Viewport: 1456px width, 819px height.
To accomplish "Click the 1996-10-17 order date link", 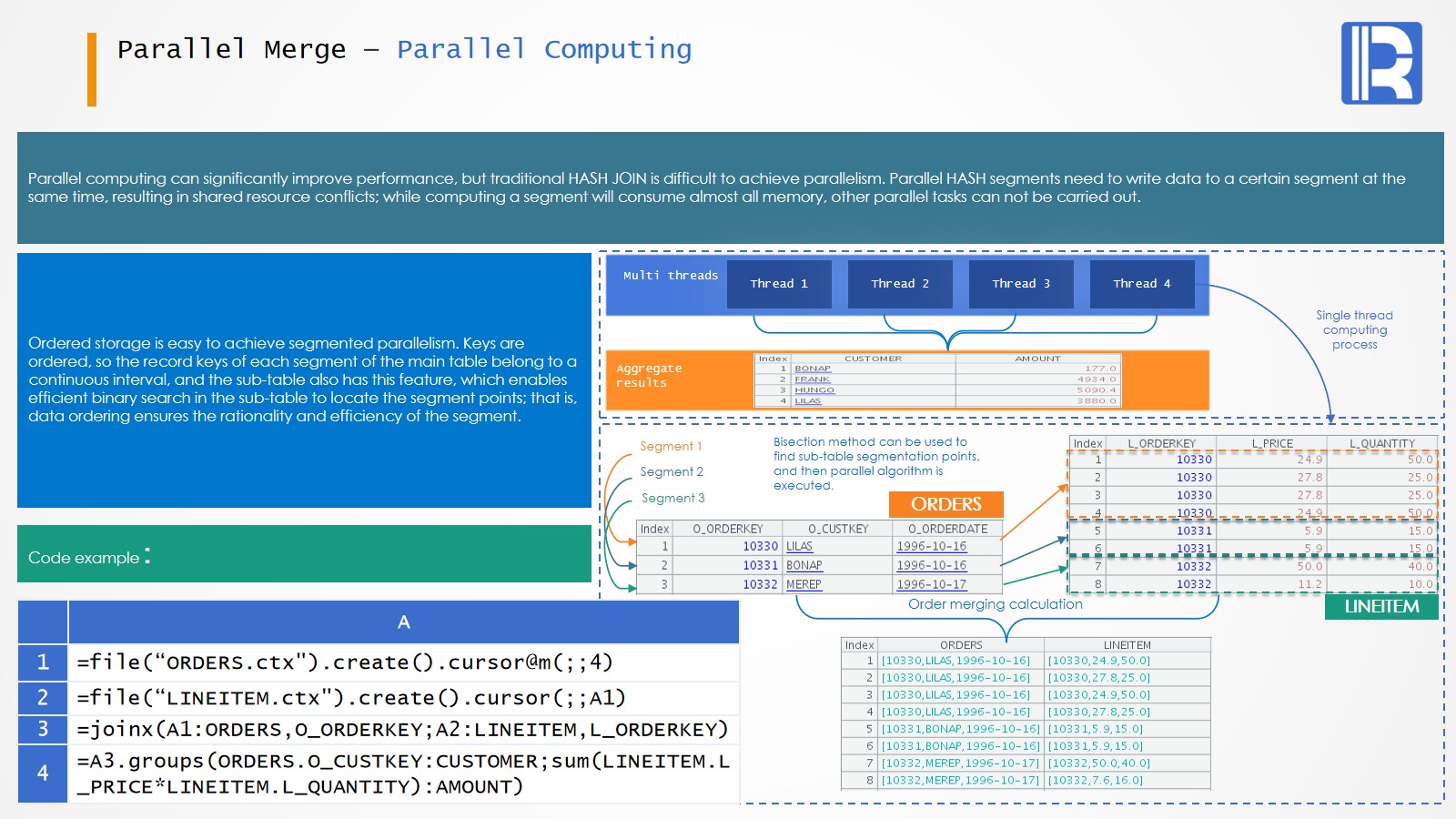I will point(931,585).
